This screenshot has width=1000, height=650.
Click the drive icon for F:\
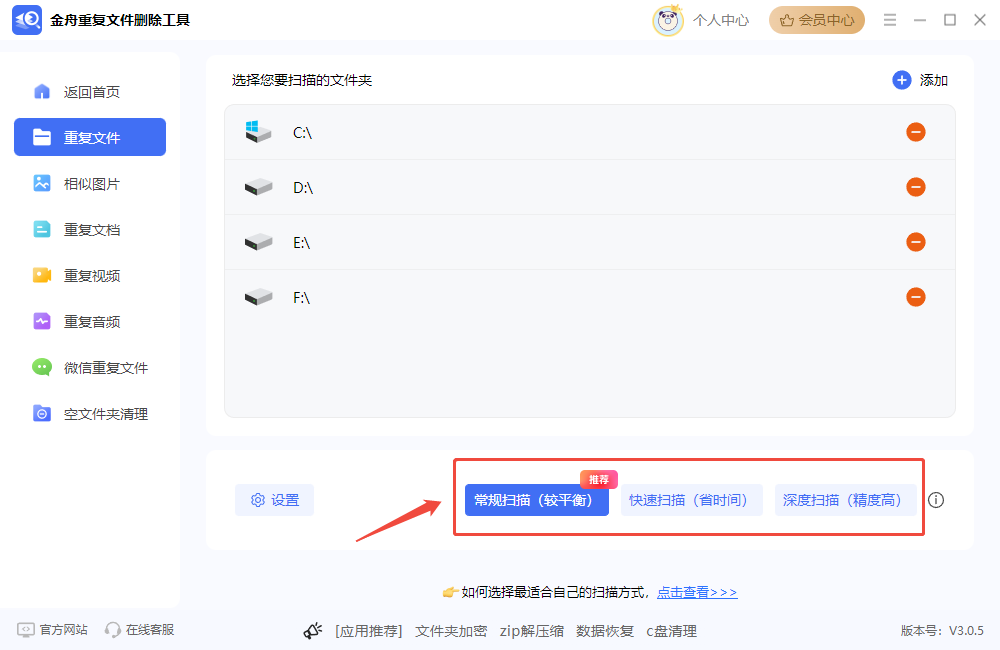click(258, 297)
